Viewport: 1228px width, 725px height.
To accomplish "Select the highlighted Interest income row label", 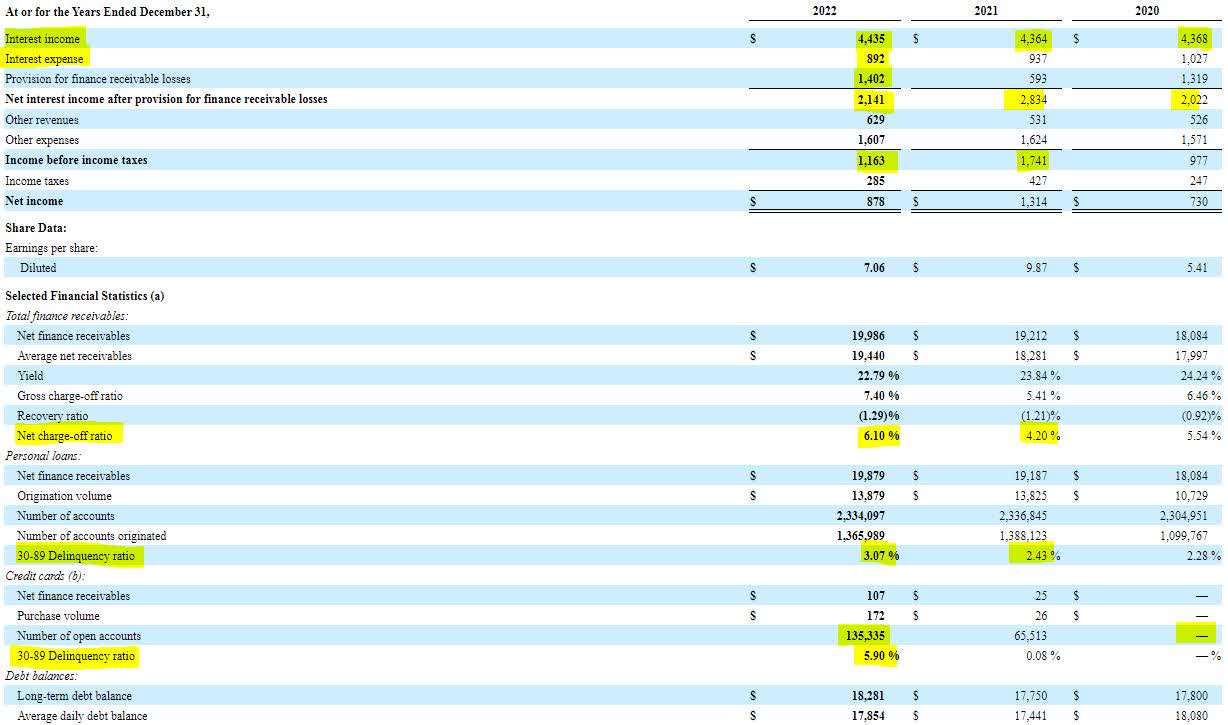I will tap(42, 38).
